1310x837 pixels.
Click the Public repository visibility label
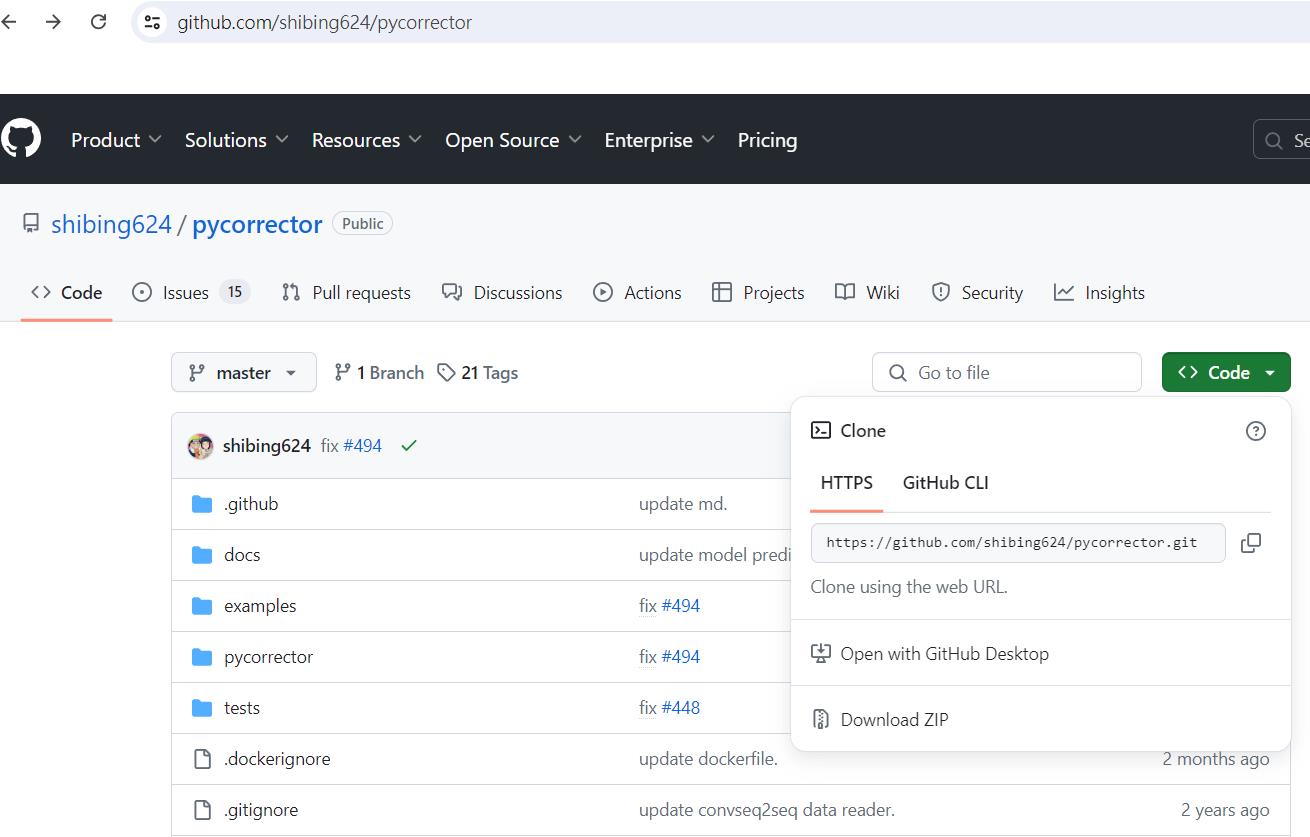point(363,224)
